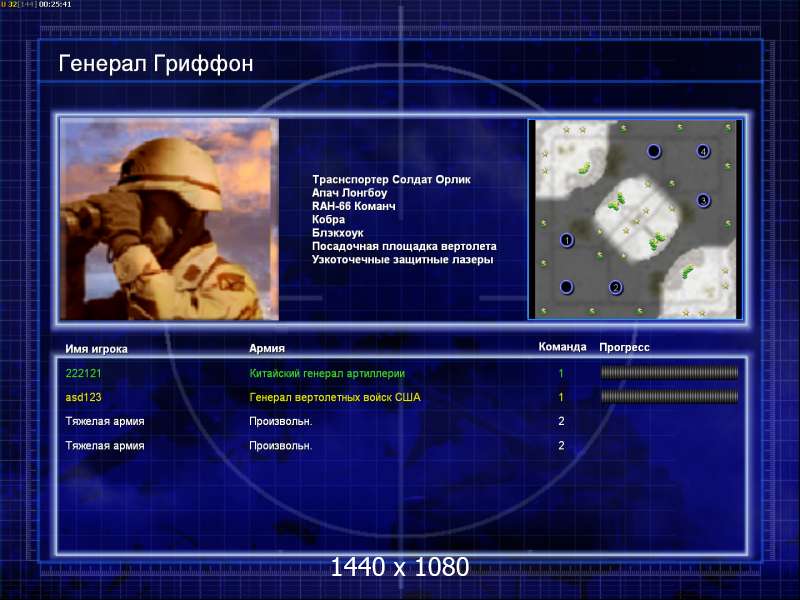This screenshot has width=800, height=600.
Task: Select player name 222121
Action: pos(83,373)
